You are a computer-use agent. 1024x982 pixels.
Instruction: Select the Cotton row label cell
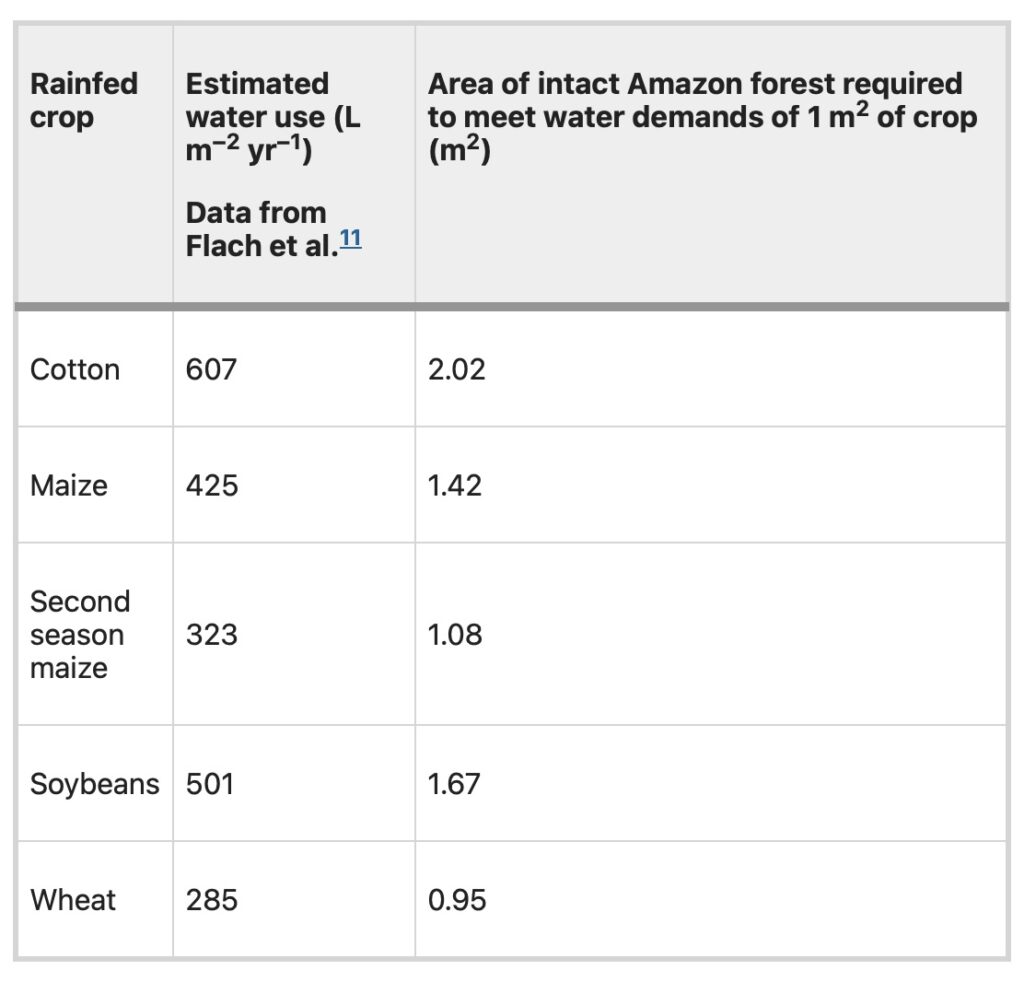click(75, 370)
